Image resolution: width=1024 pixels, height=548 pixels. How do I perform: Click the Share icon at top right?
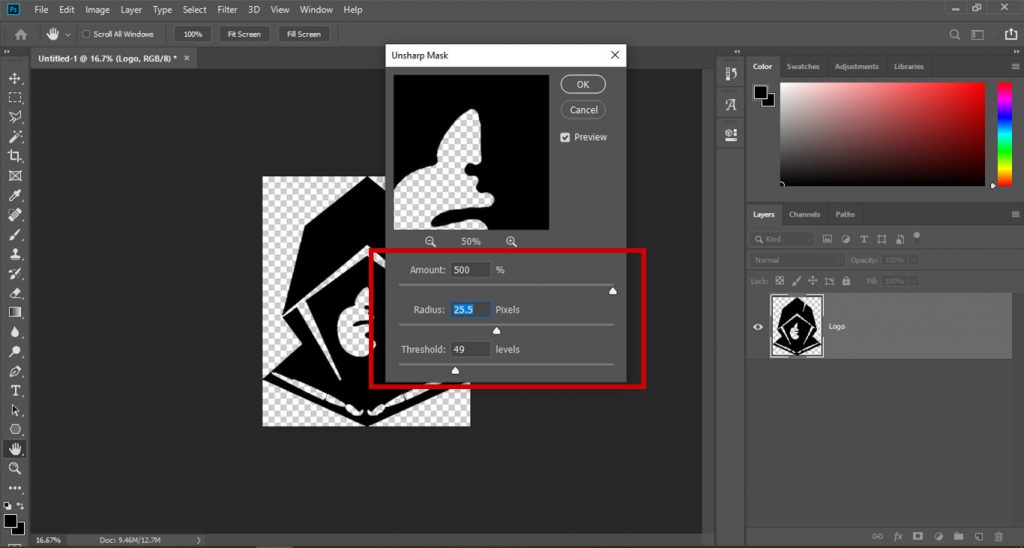[x=1010, y=34]
